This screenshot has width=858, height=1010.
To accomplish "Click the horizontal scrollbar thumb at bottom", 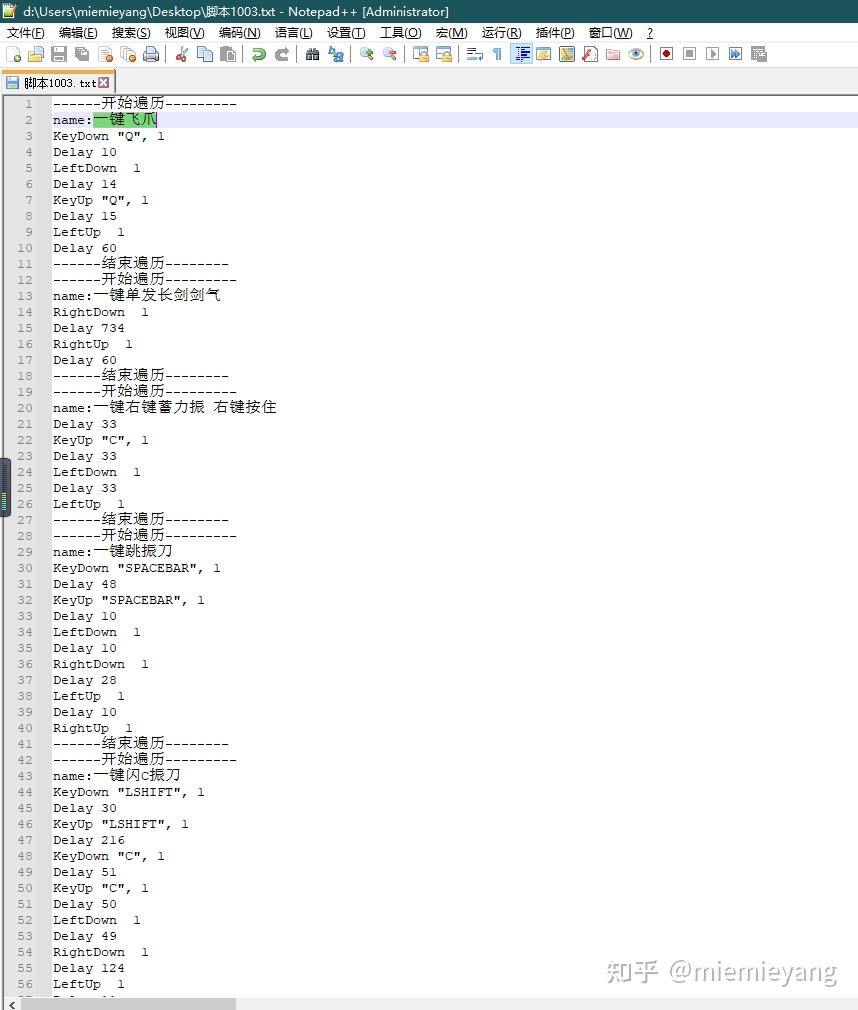I will coord(129,1004).
